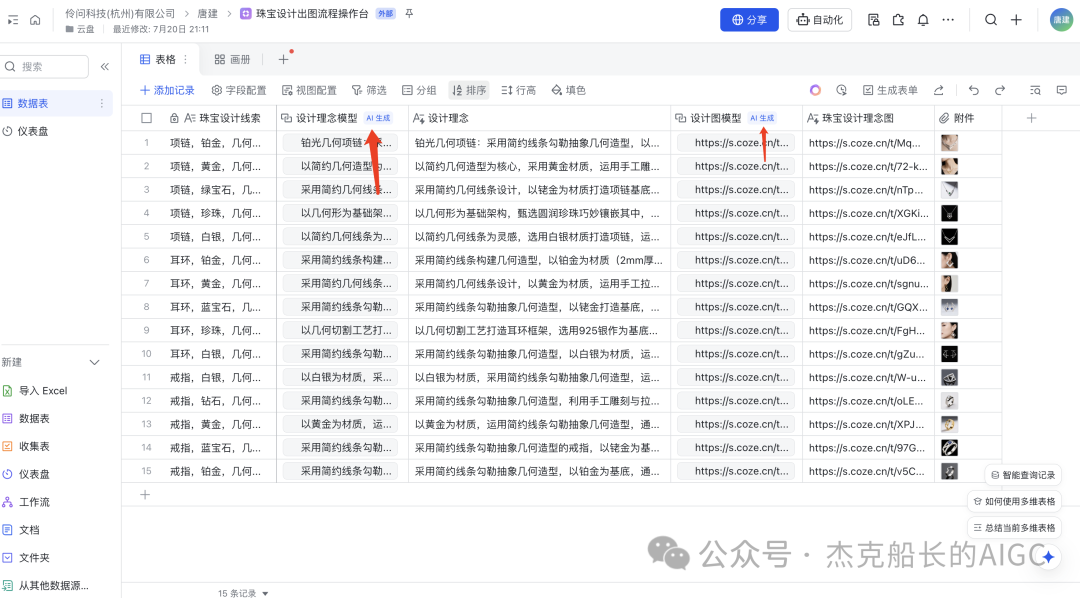
Task: Open 从其他数据源 option in sidebar
Action: point(45,586)
